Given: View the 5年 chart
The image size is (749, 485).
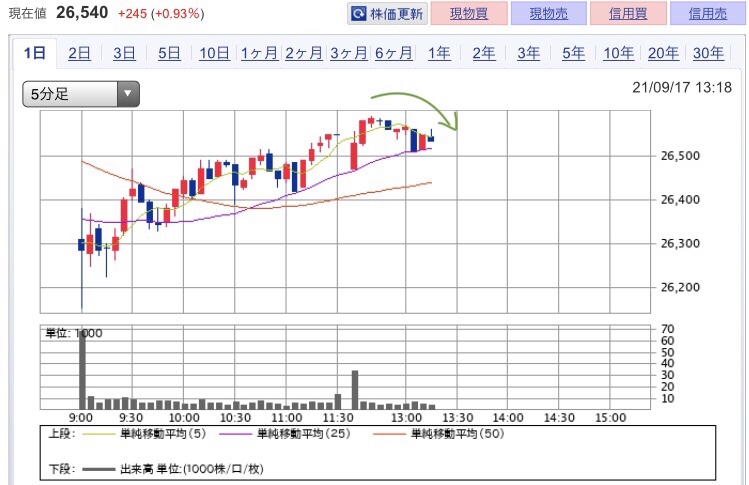Looking at the screenshot, I should pos(574,53).
